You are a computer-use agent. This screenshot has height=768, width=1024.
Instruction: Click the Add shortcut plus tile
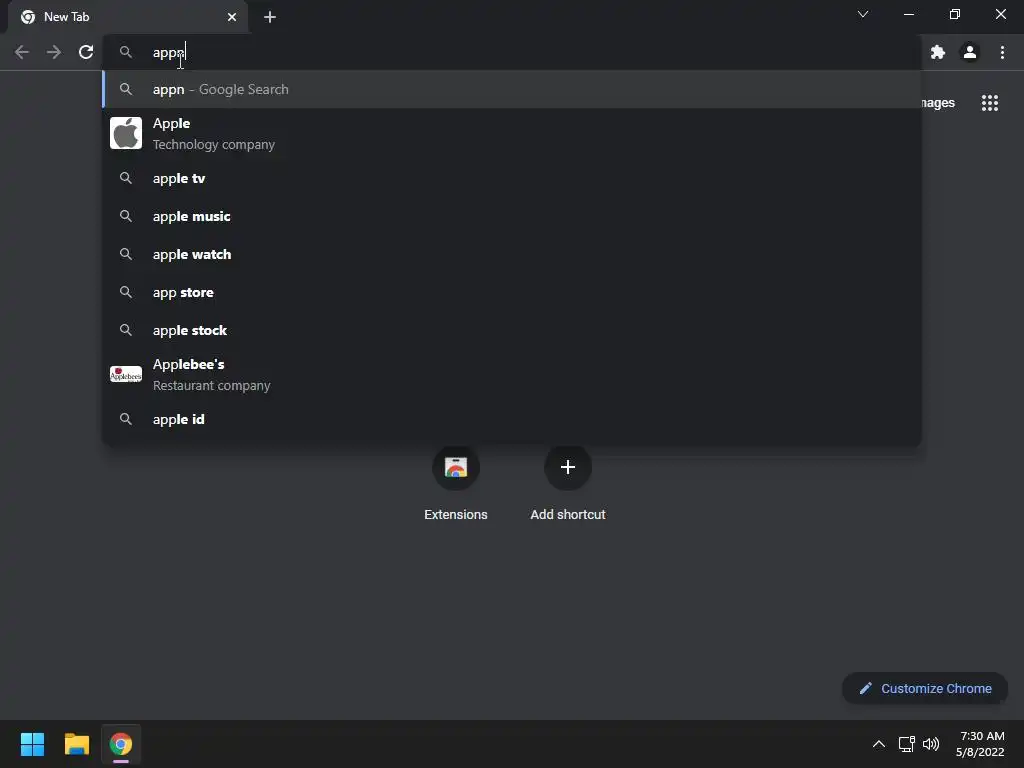point(568,484)
